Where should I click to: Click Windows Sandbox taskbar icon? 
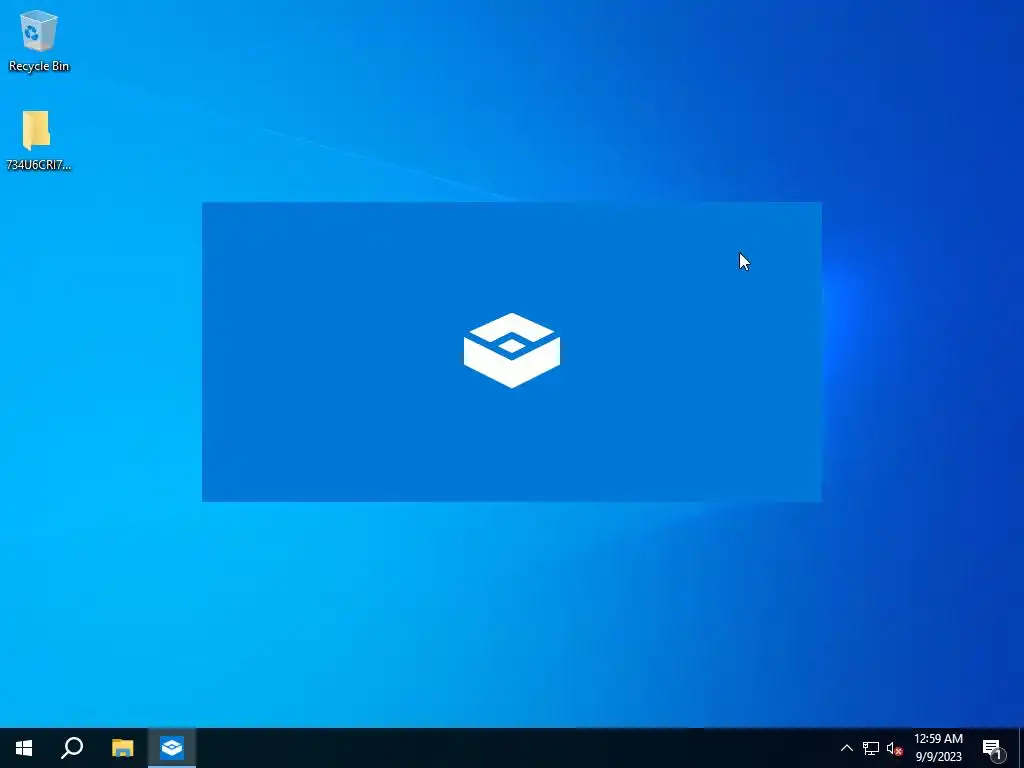pos(172,748)
